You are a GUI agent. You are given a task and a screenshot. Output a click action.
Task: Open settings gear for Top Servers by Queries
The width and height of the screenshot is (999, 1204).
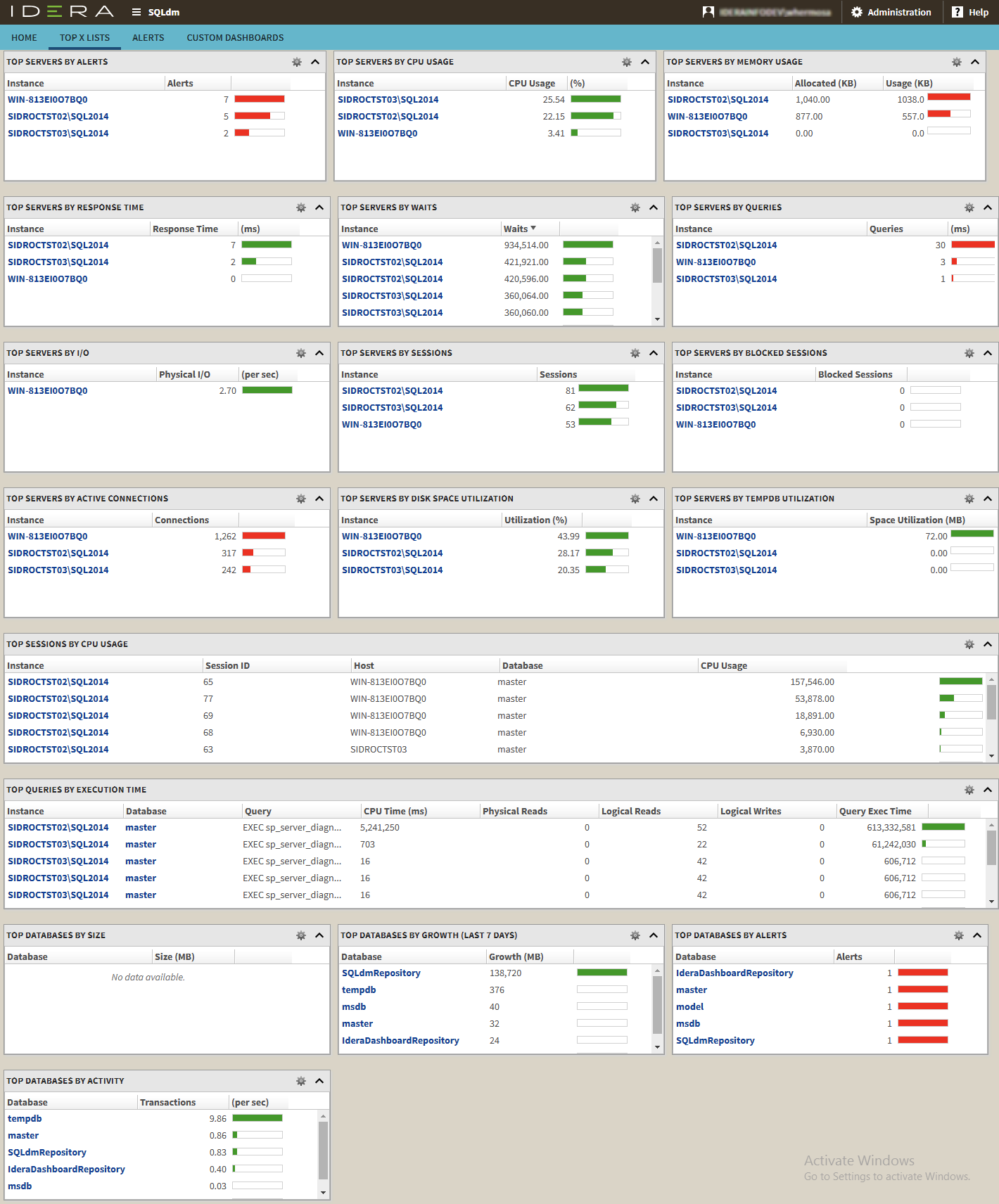click(x=969, y=207)
